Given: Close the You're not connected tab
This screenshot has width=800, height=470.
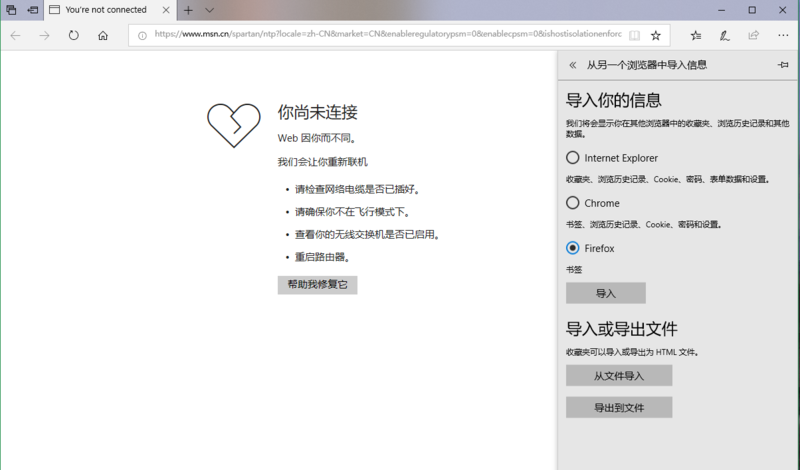Looking at the screenshot, I should pos(166,10).
